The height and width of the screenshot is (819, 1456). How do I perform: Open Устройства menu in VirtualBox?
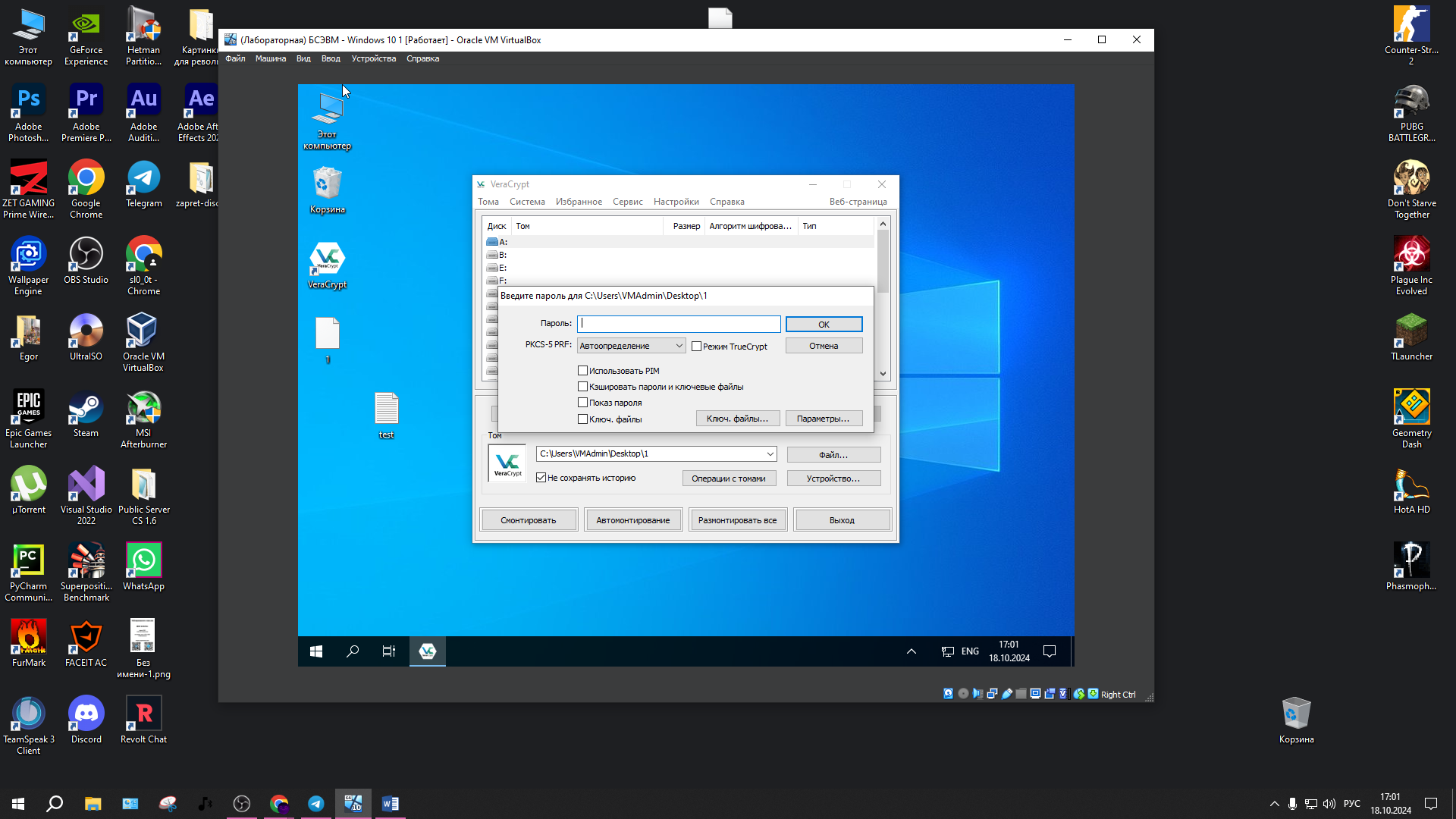pyautogui.click(x=373, y=58)
